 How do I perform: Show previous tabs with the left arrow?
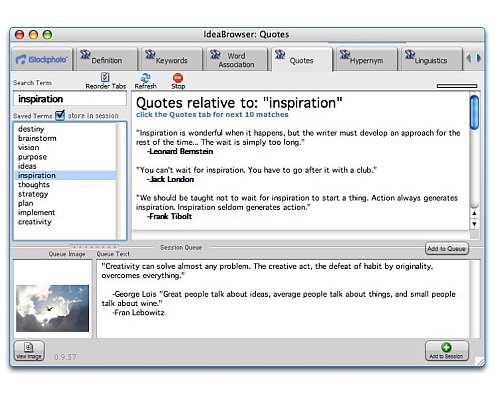click(468, 58)
